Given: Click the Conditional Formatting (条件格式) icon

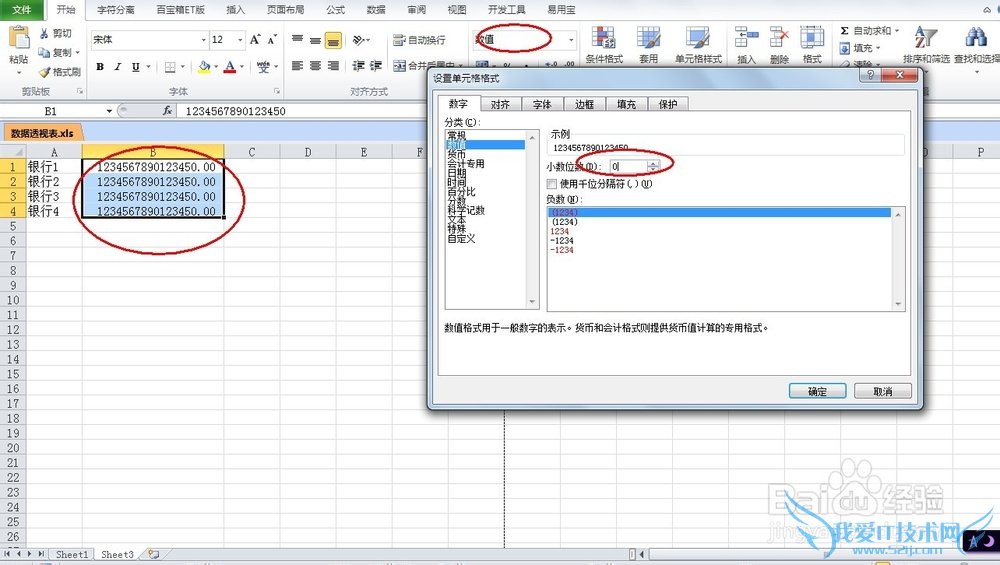Looking at the screenshot, I should pyautogui.click(x=604, y=40).
